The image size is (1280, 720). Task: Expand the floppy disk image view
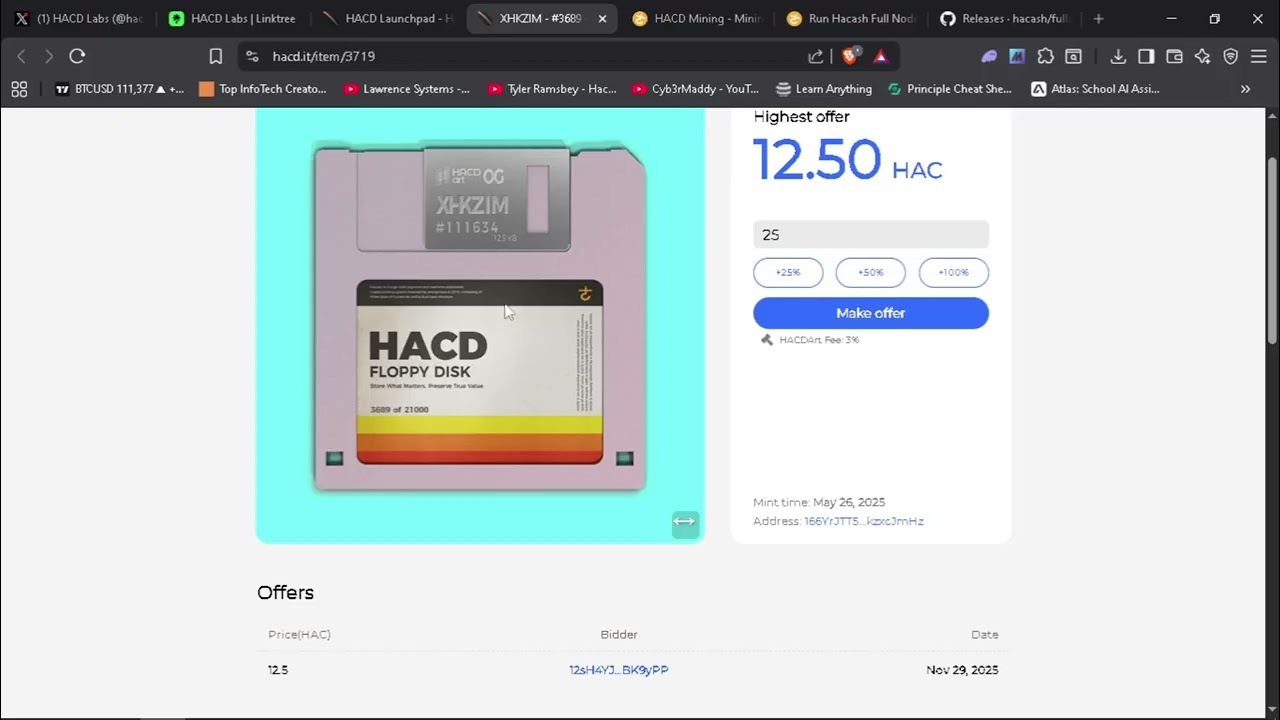pyautogui.click(x=684, y=521)
